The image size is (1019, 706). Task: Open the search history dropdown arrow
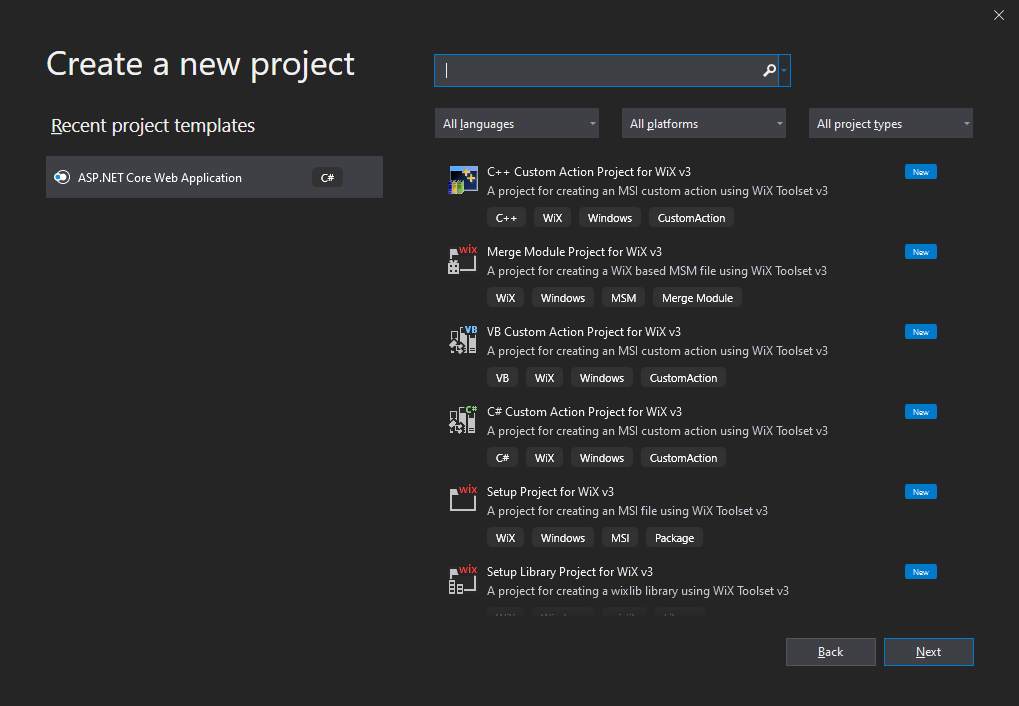[x=785, y=71]
